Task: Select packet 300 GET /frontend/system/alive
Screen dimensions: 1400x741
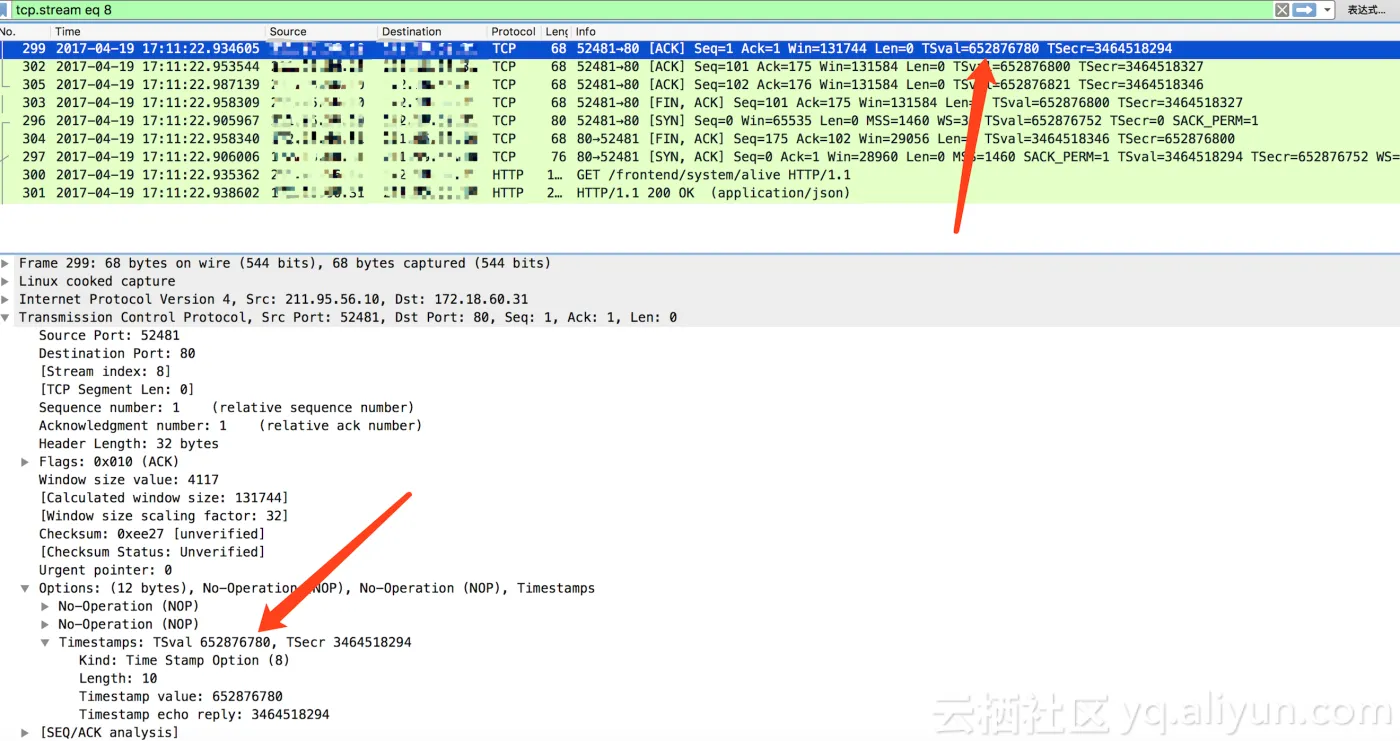Action: point(700,174)
